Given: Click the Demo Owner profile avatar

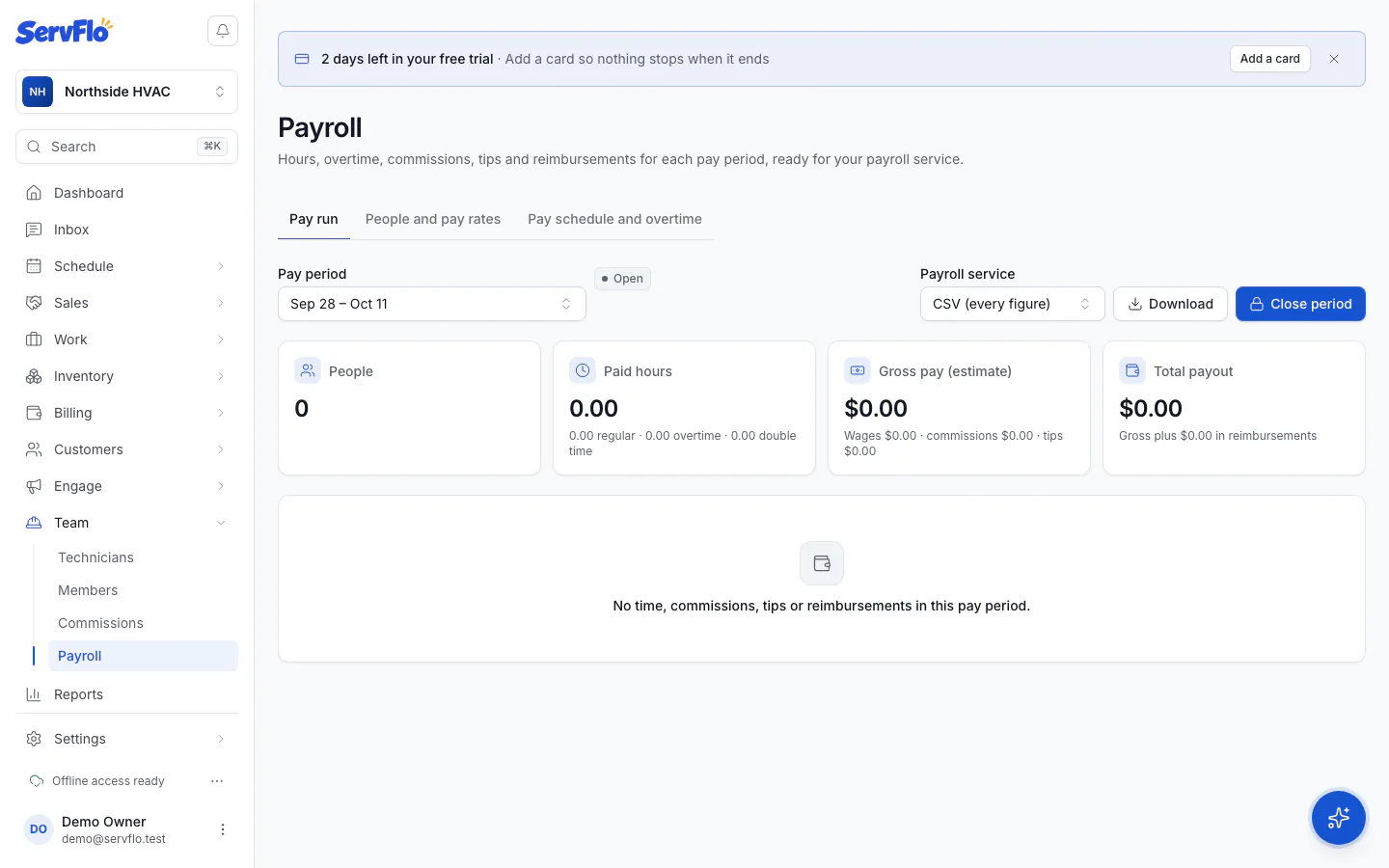Looking at the screenshot, I should [39, 829].
